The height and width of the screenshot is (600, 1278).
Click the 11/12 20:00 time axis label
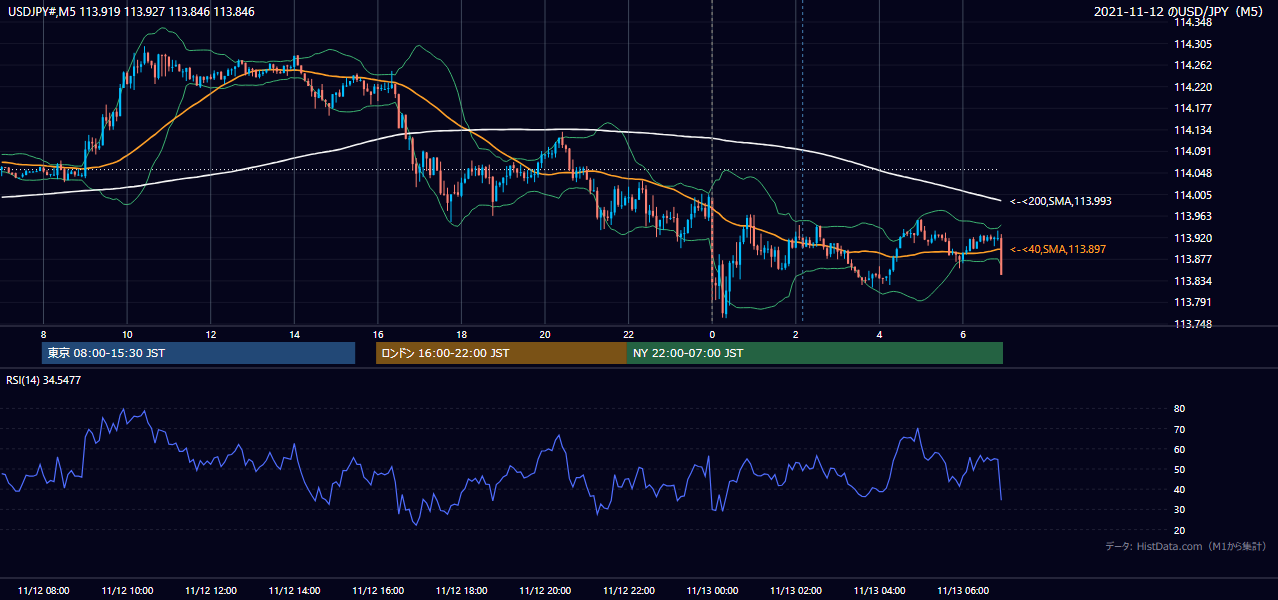pos(545,591)
